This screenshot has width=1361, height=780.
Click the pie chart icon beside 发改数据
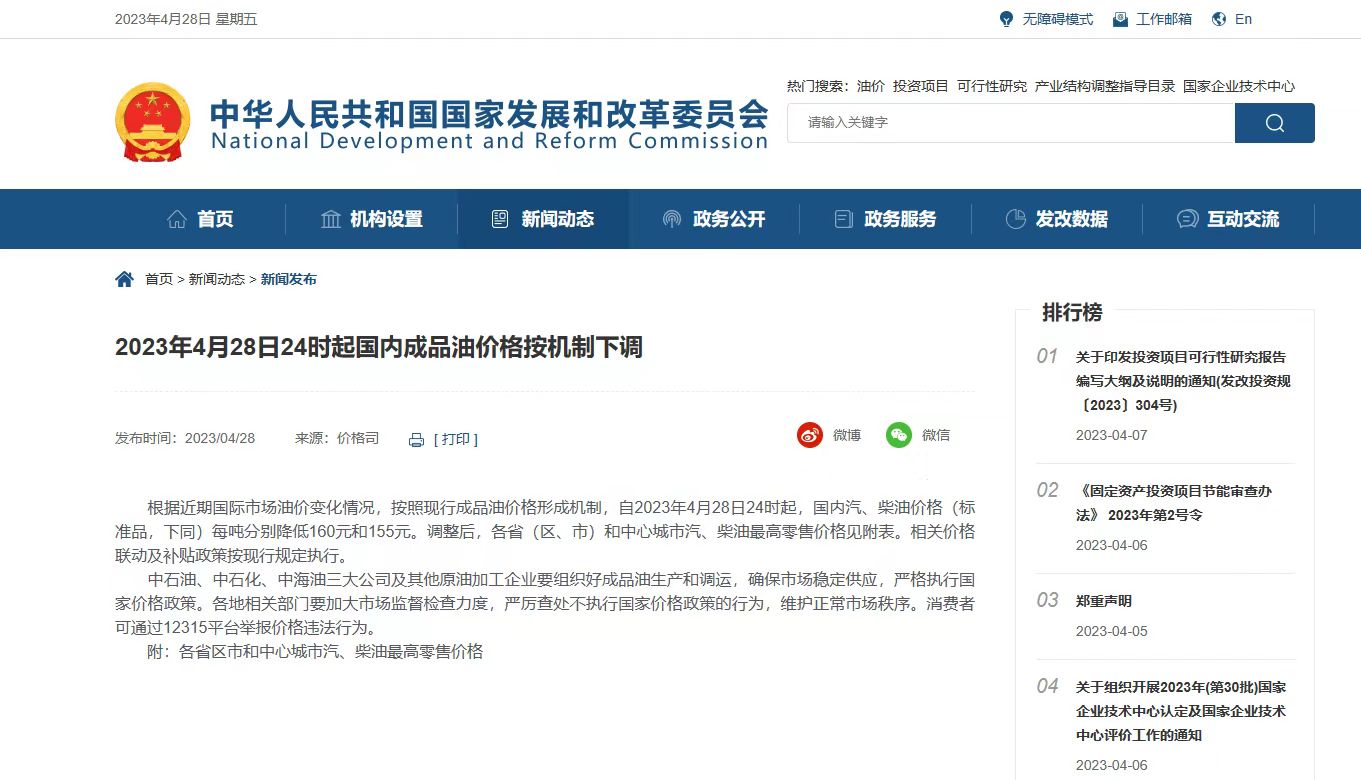click(1016, 219)
